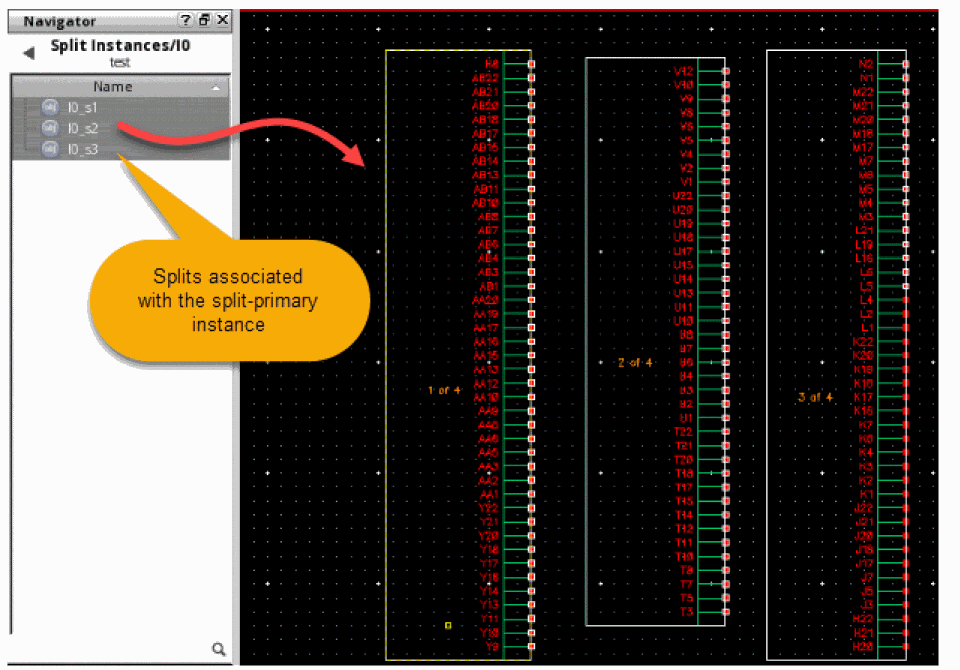This screenshot has width=960, height=670.
Task: Click pin endpoint square next to V12
Action: coord(726,71)
